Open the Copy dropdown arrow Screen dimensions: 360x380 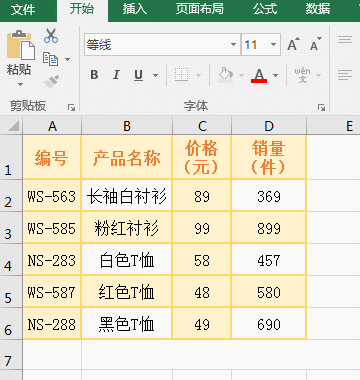(67, 59)
